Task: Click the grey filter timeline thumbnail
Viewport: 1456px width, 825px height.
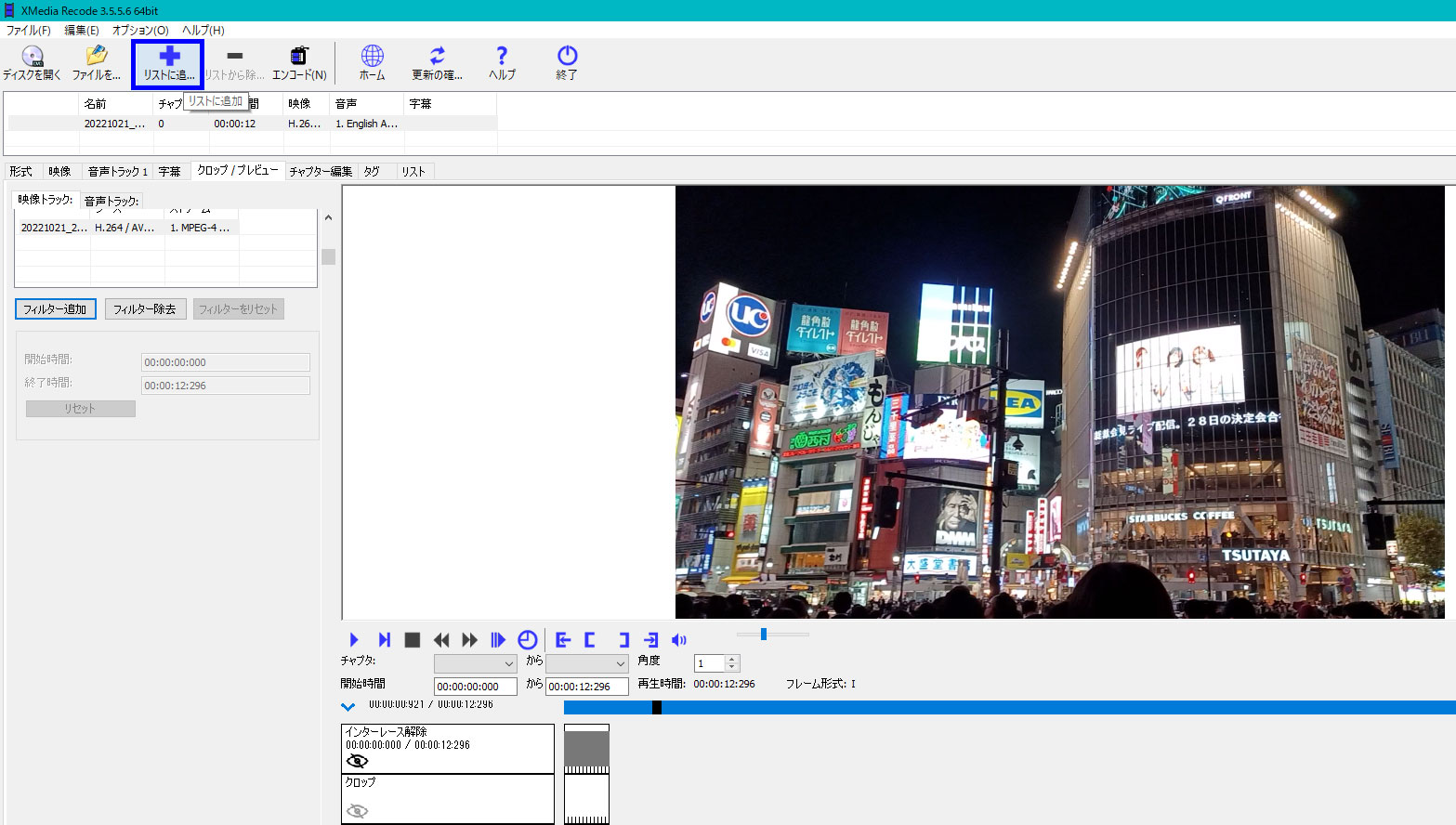Action: pos(586,748)
